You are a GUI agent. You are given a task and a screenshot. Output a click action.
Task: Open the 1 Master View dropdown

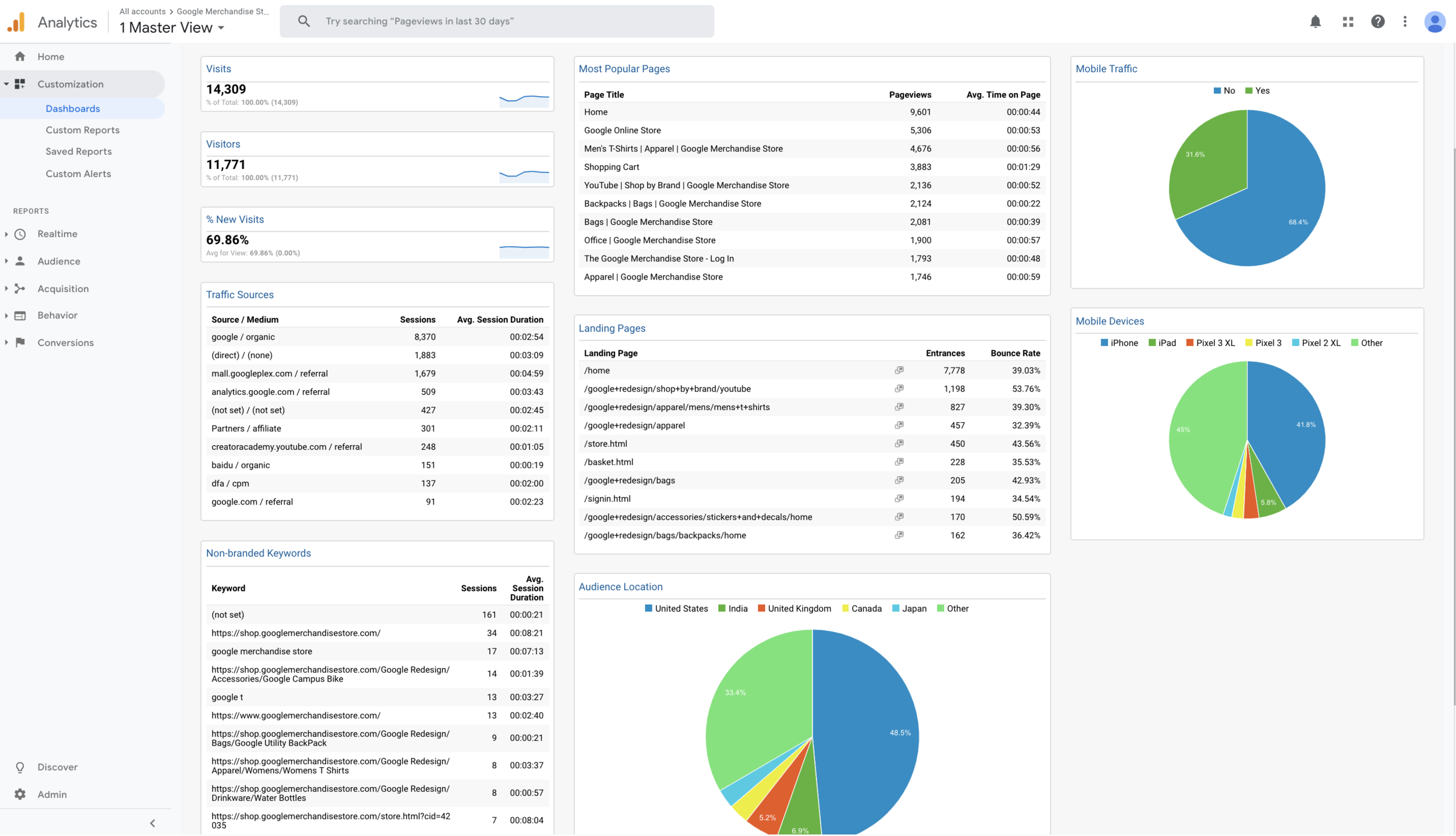[x=172, y=27]
